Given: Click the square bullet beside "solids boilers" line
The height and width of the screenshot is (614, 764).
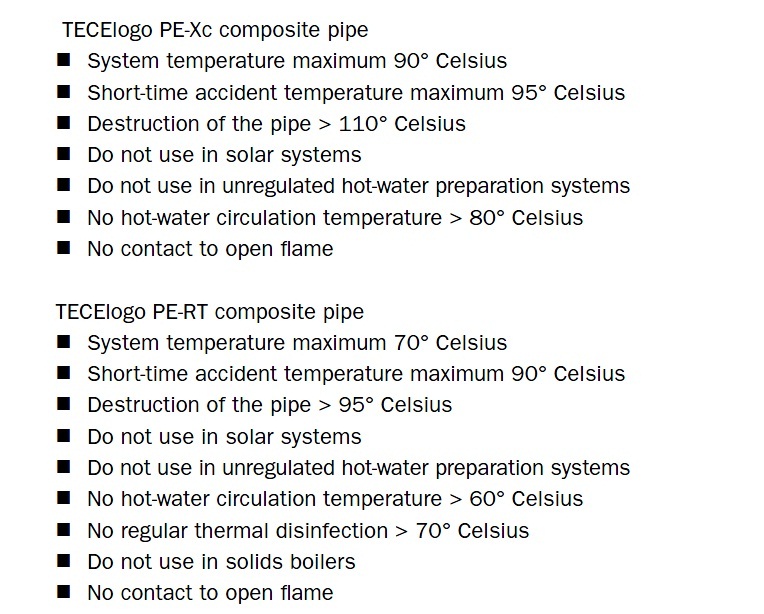Looking at the screenshot, I should 64,560.
